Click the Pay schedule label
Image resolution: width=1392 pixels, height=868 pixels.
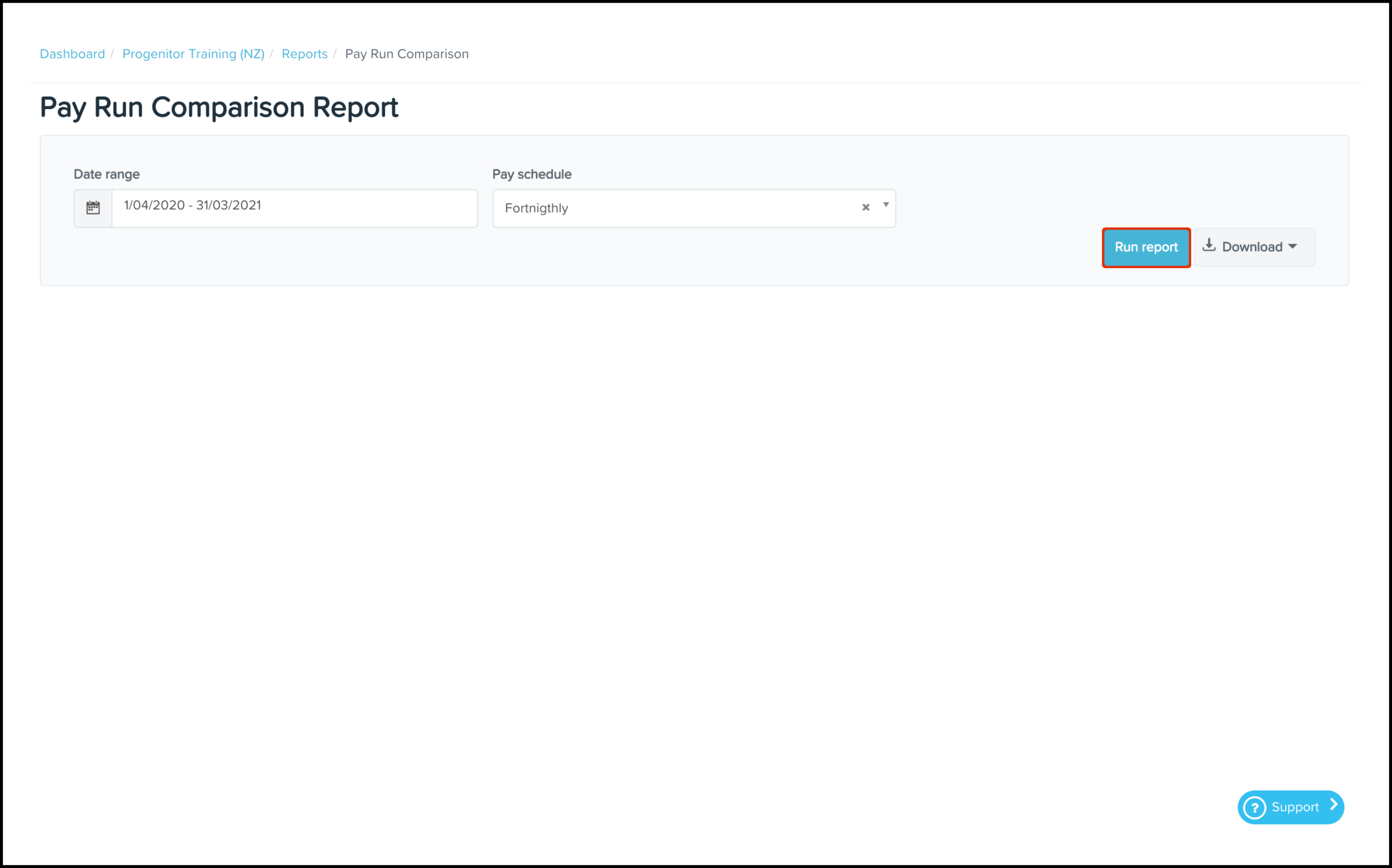click(532, 174)
